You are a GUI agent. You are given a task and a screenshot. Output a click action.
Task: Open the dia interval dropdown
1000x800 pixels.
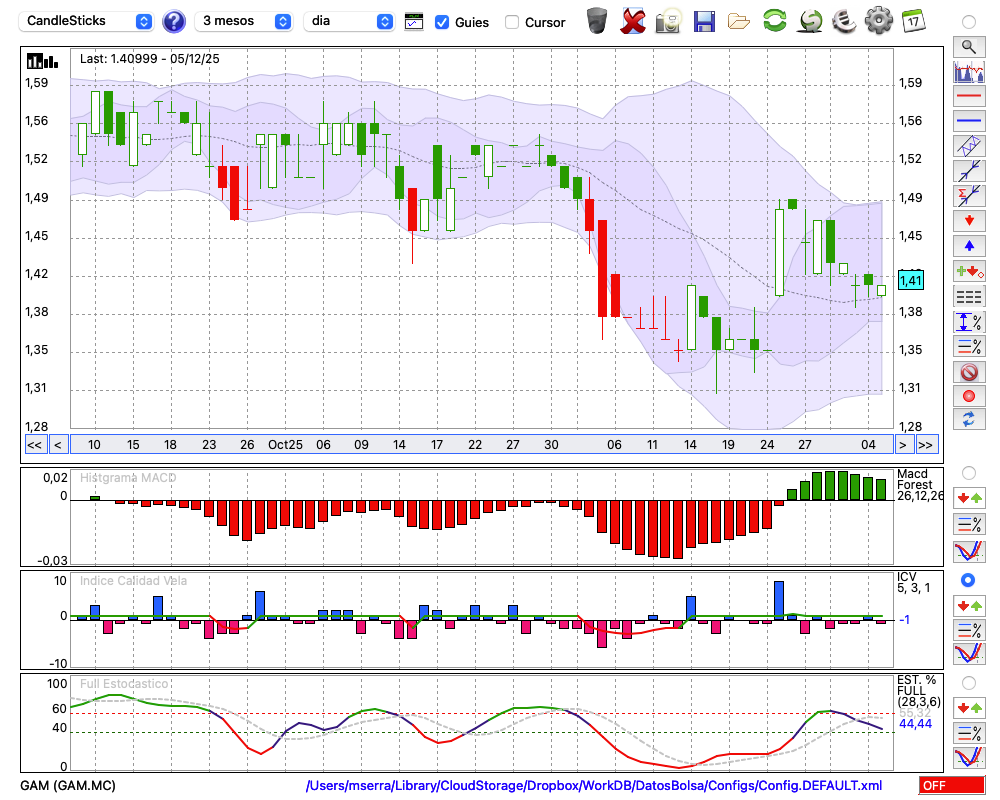coord(349,21)
